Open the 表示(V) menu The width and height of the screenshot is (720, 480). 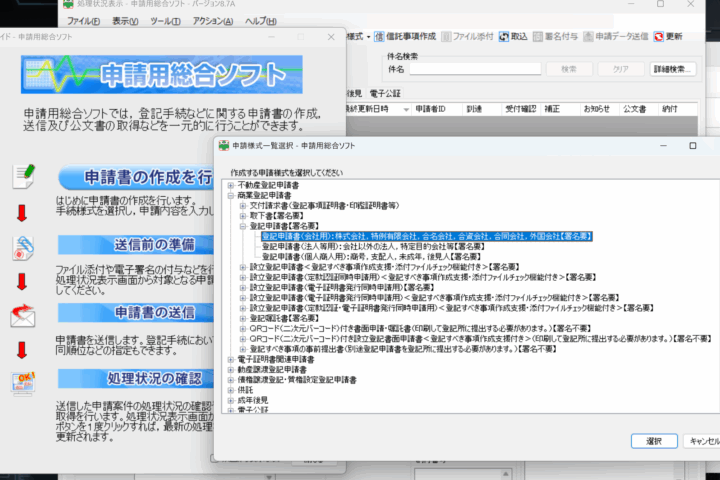tap(125, 21)
